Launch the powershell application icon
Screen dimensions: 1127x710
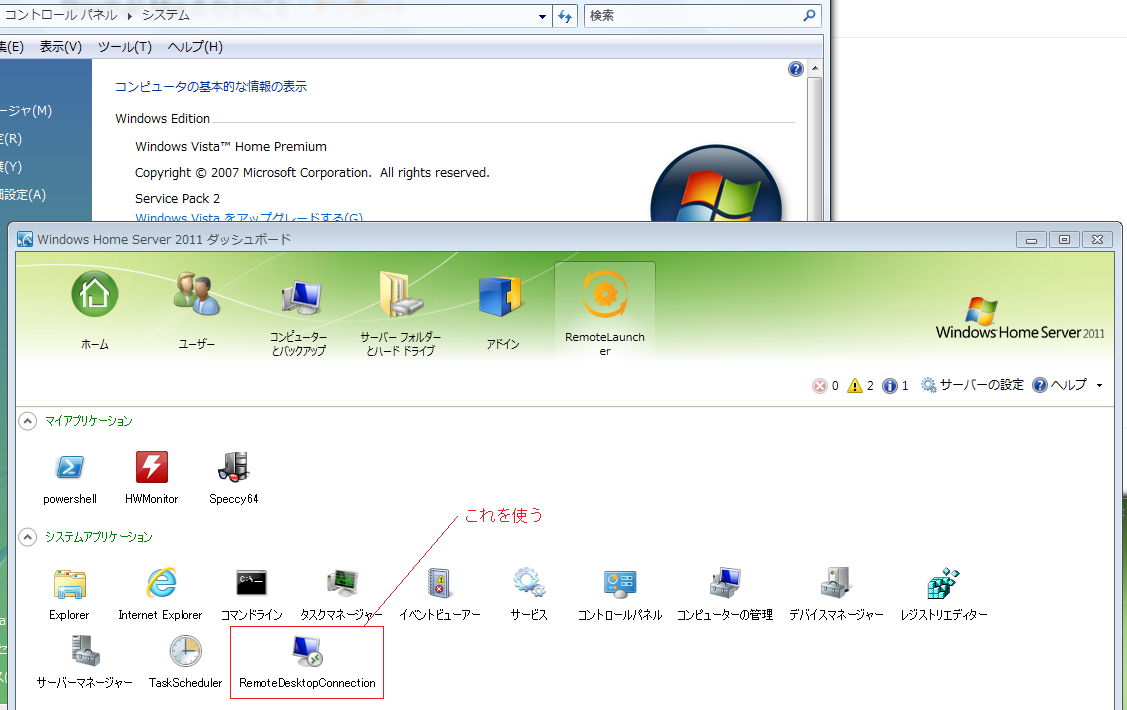[70, 478]
